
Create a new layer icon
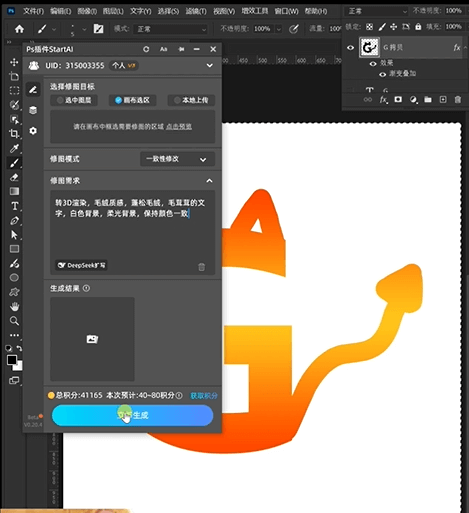coord(443,99)
